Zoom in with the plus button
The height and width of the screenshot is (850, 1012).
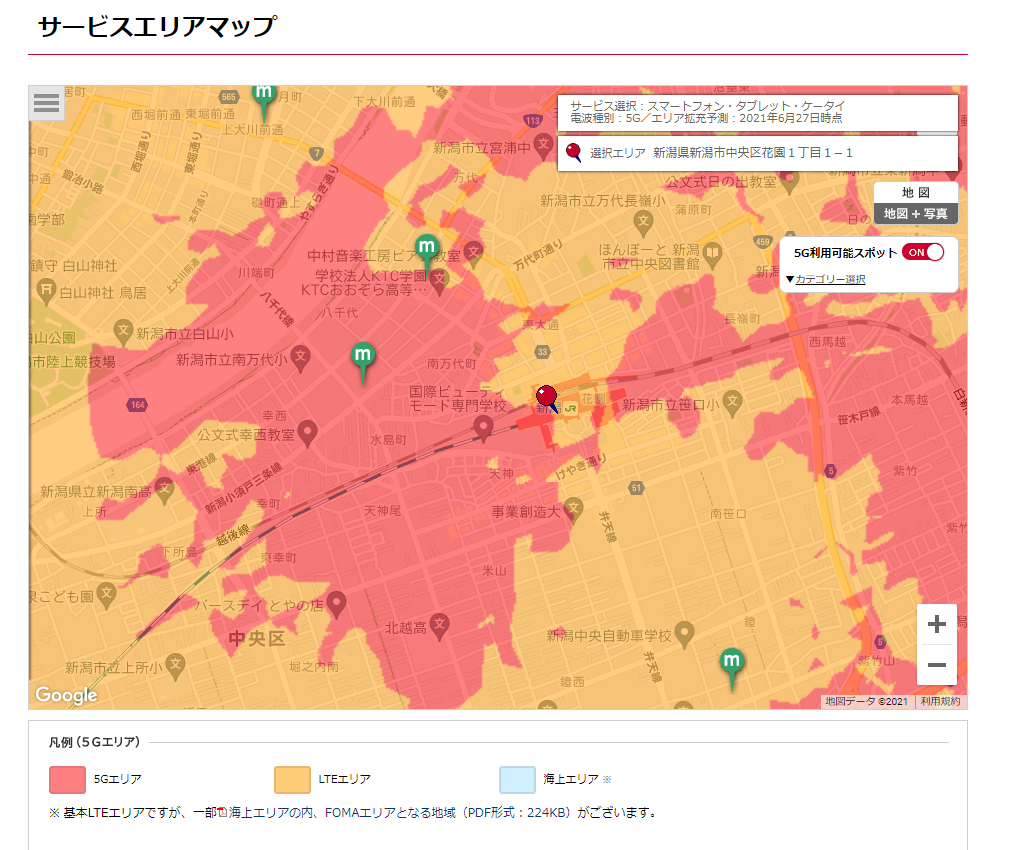(x=936, y=624)
